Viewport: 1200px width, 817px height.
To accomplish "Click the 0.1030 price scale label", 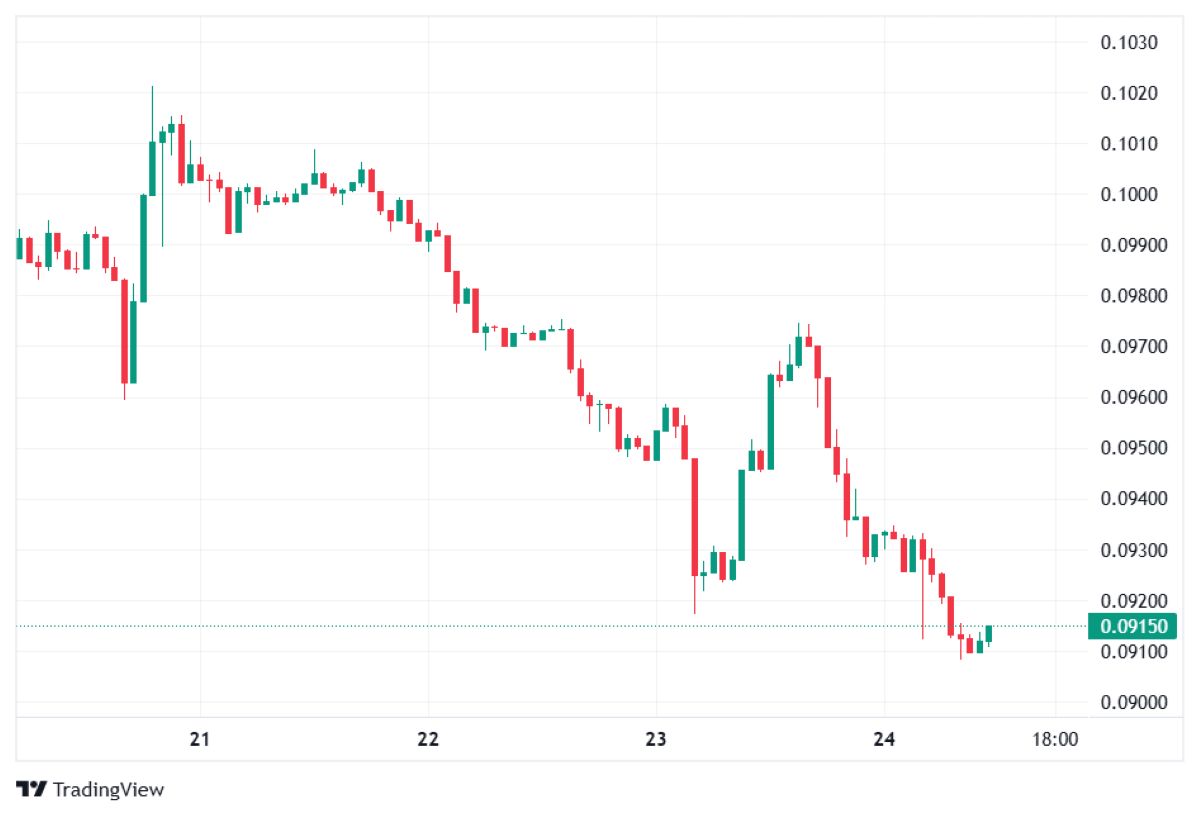I will (x=1128, y=43).
